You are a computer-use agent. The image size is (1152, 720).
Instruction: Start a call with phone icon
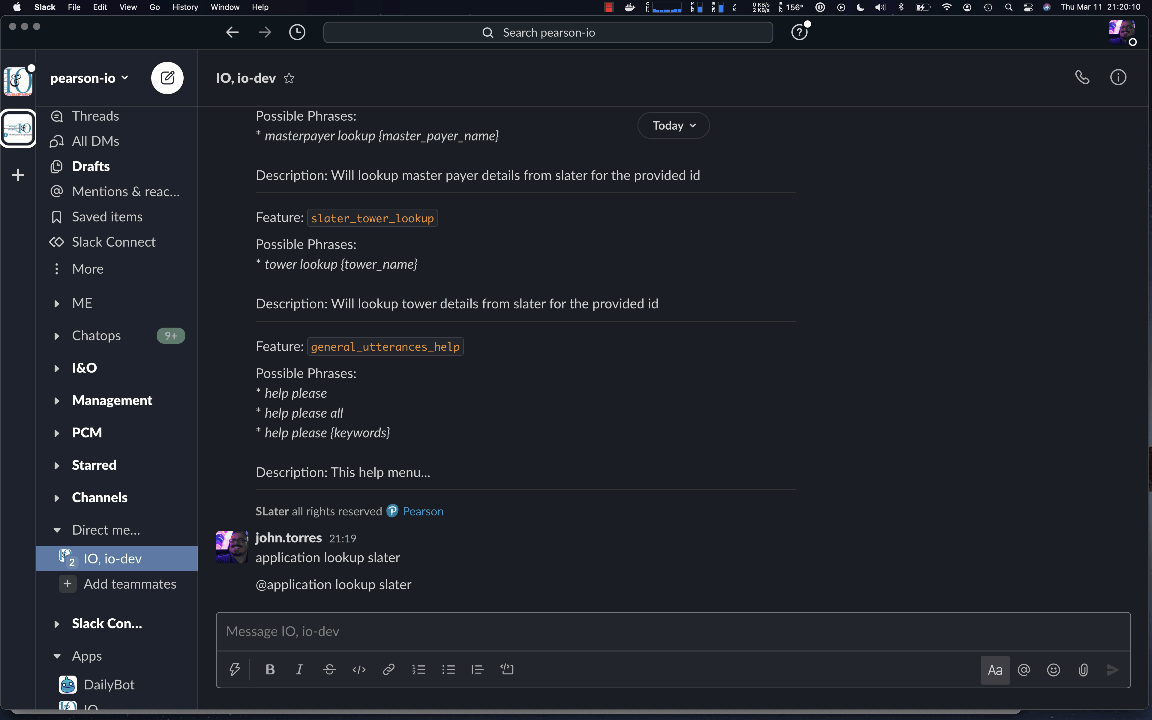coord(1082,77)
